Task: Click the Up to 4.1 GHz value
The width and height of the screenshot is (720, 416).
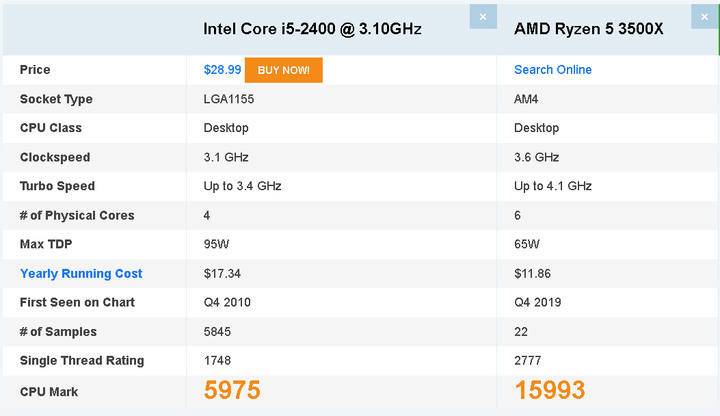Action: coord(553,186)
